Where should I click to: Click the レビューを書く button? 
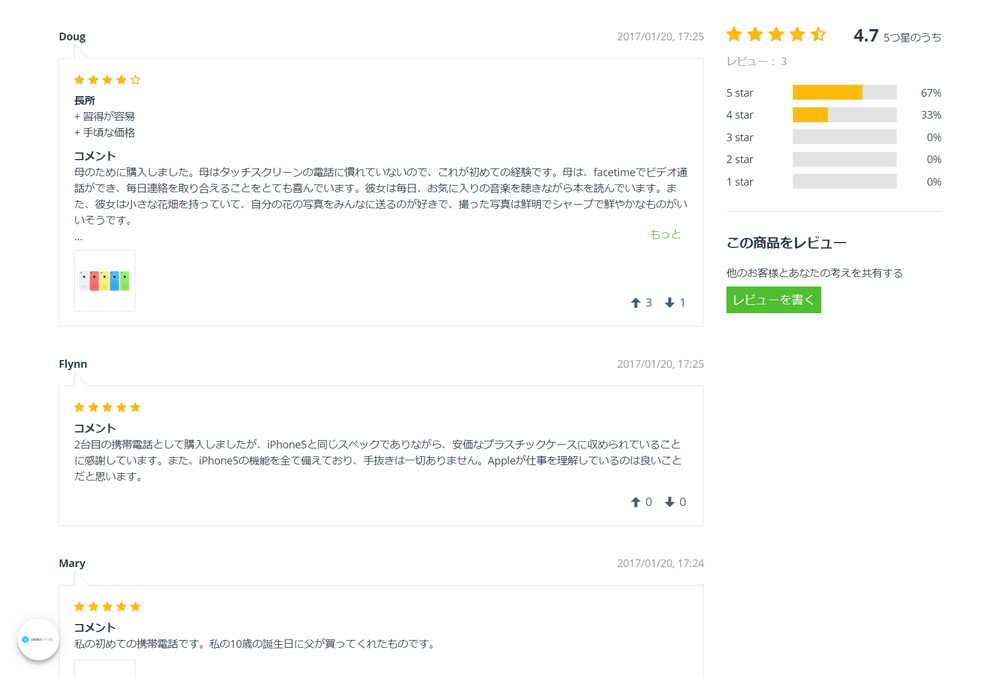click(774, 300)
